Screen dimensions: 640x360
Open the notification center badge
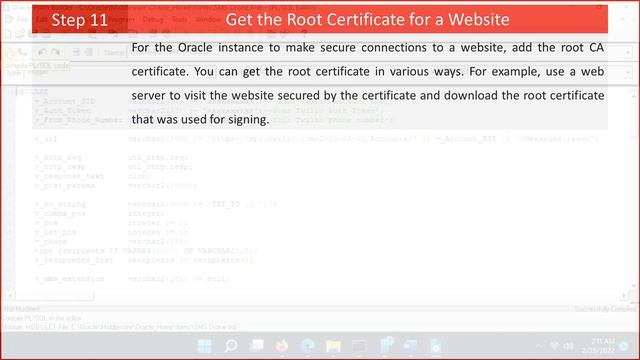[624, 346]
